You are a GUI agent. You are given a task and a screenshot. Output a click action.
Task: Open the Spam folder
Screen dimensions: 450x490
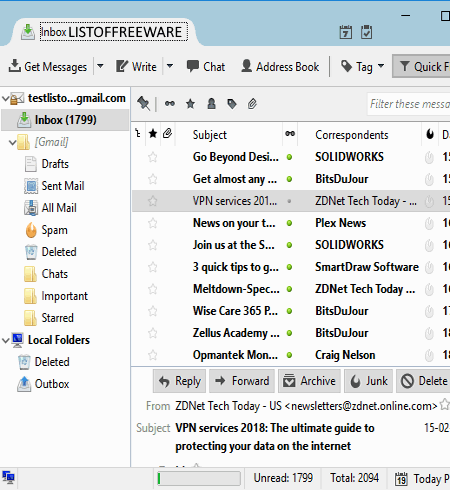(x=46, y=230)
